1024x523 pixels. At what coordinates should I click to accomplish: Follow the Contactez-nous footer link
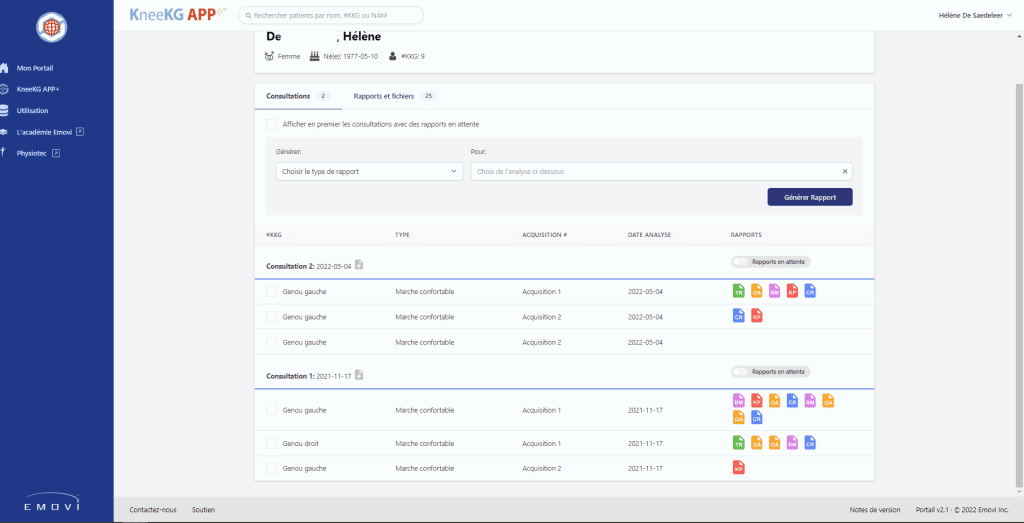[x=153, y=510]
